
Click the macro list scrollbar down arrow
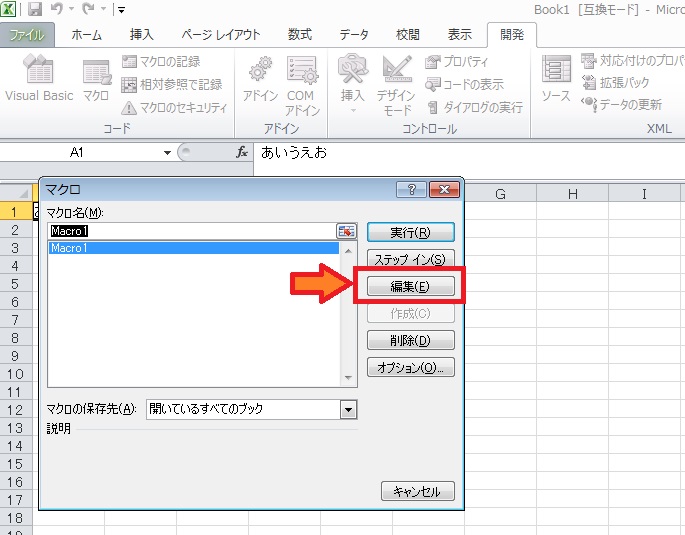click(349, 378)
